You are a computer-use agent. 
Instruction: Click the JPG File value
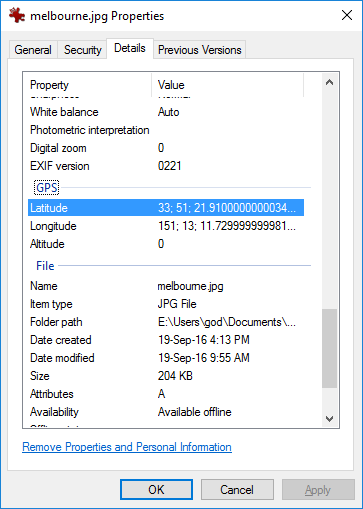(x=177, y=304)
